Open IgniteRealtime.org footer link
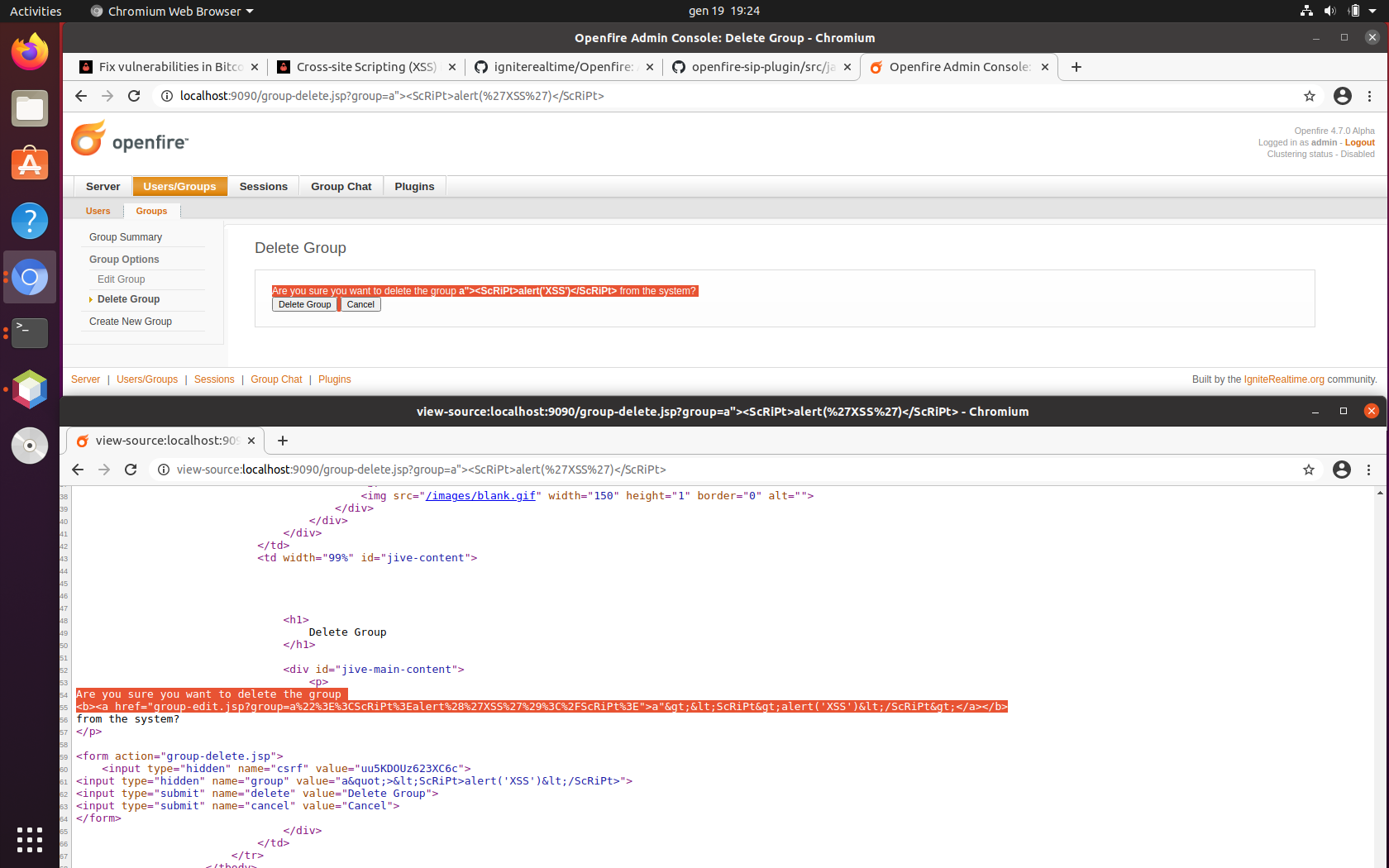Screen dimensions: 1389x868 pyautogui.click(x=1283, y=379)
